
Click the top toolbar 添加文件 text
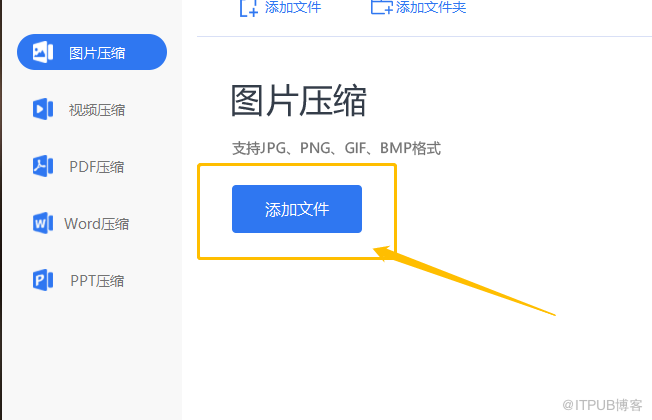tap(293, 7)
